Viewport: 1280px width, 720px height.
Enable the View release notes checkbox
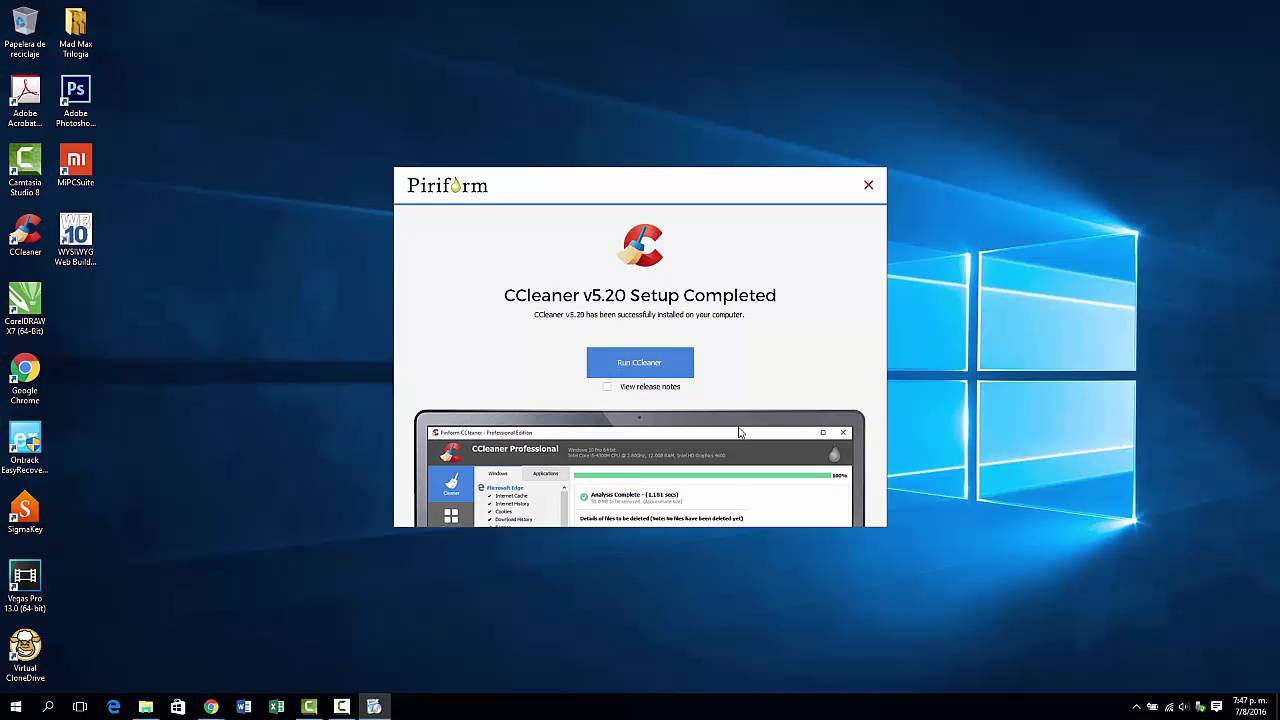click(607, 387)
